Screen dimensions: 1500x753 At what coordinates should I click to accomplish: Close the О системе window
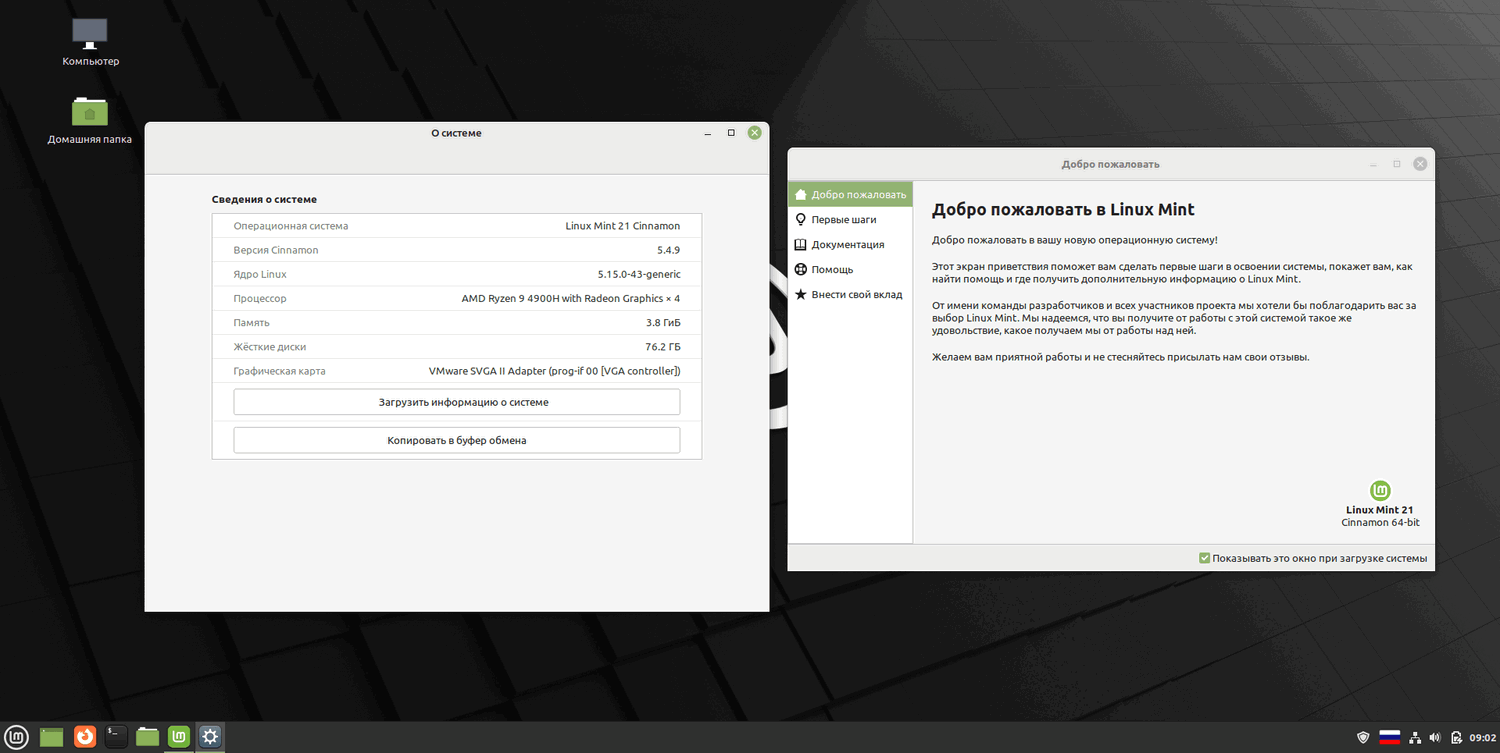(x=755, y=133)
